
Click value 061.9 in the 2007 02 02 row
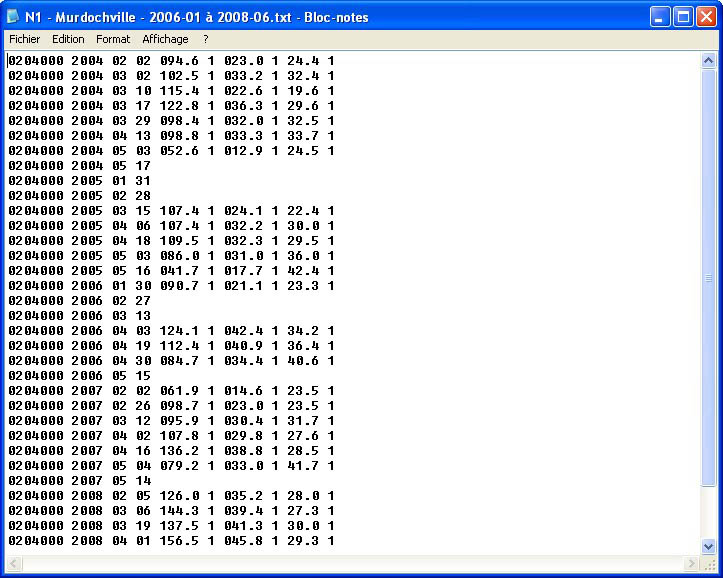point(179,391)
